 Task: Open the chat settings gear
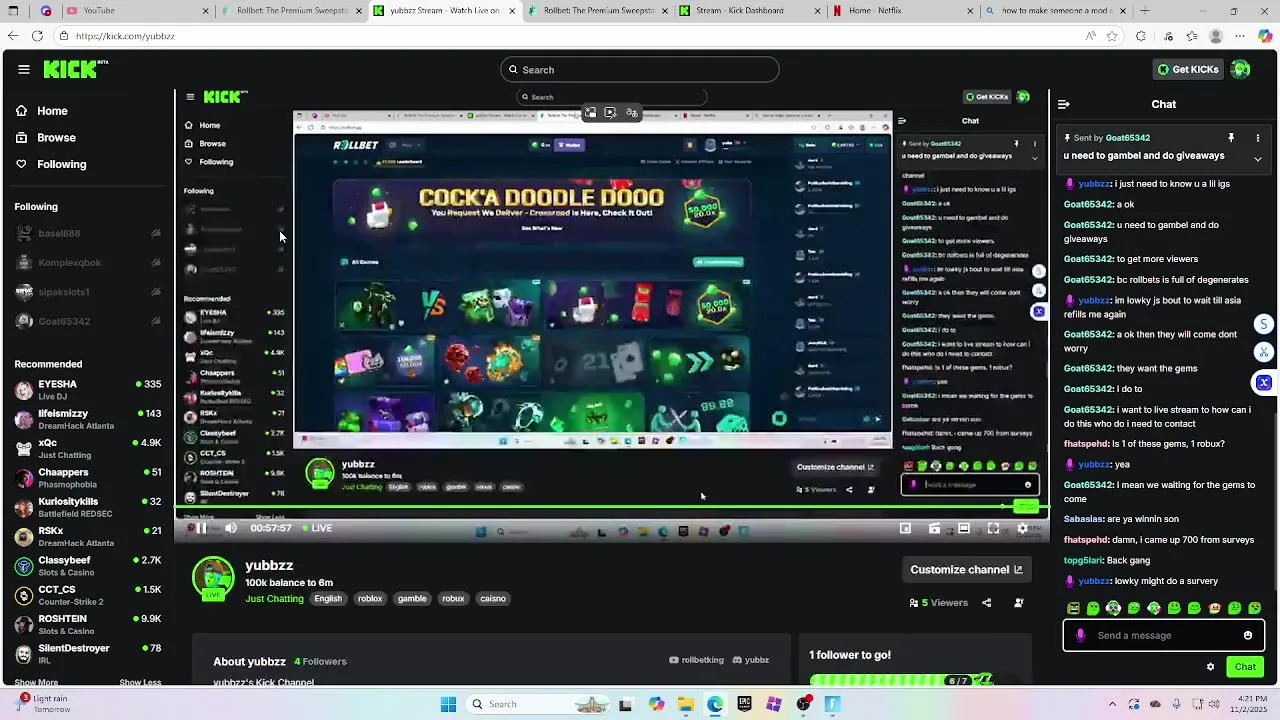coord(1210,667)
